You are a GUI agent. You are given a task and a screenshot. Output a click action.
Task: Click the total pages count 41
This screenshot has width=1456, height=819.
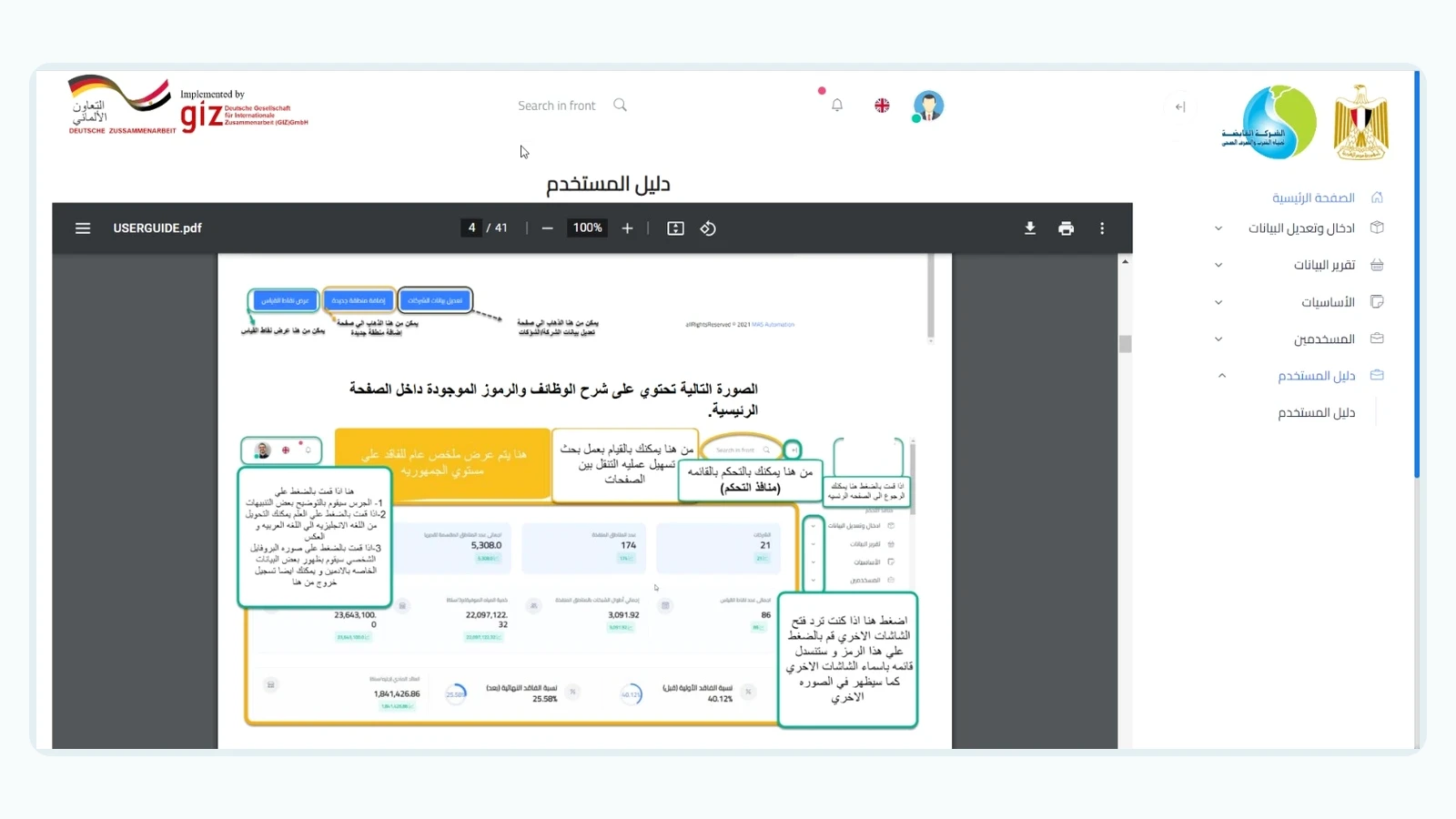501,227
